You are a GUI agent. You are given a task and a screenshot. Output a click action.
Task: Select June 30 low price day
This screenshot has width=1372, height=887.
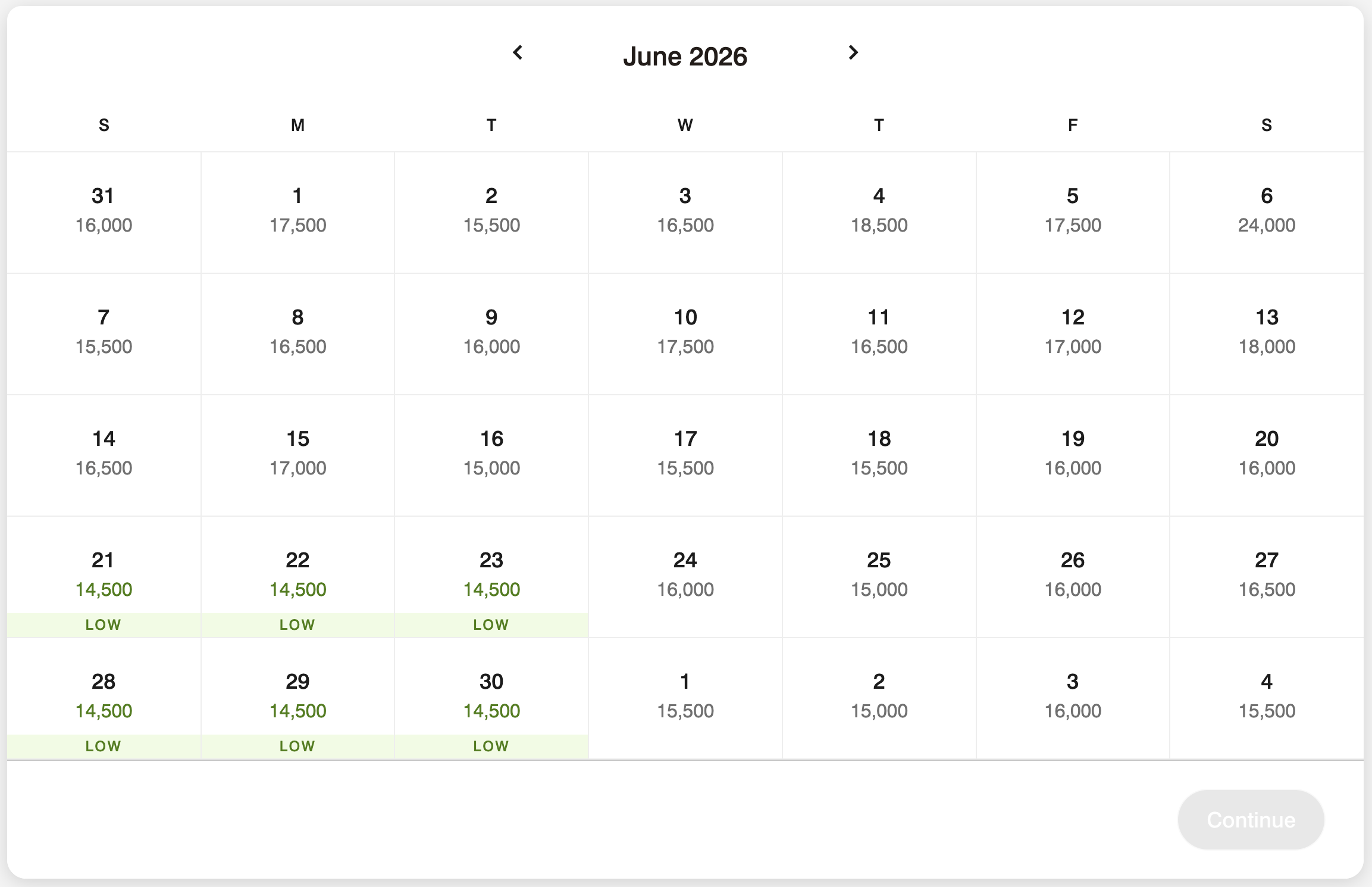click(x=491, y=698)
